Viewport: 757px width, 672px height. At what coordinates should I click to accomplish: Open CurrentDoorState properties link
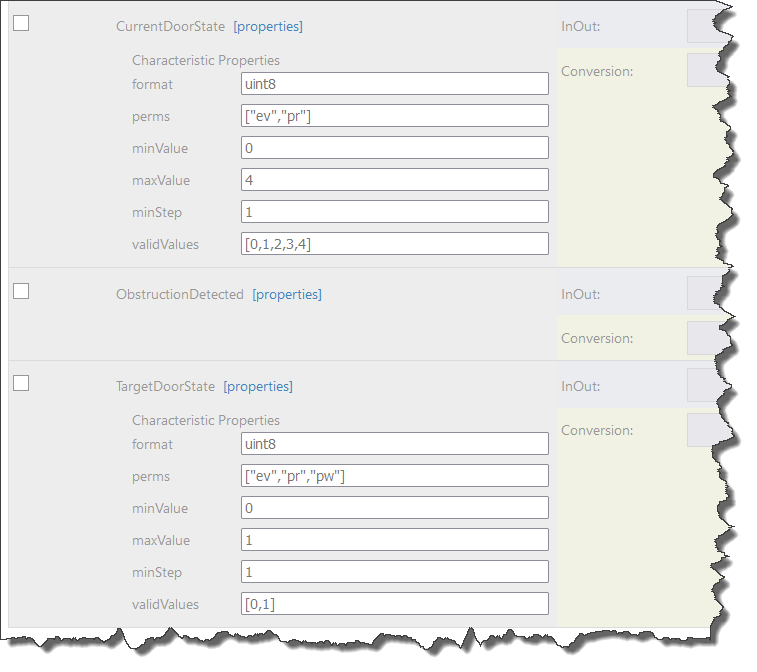[x=268, y=27]
